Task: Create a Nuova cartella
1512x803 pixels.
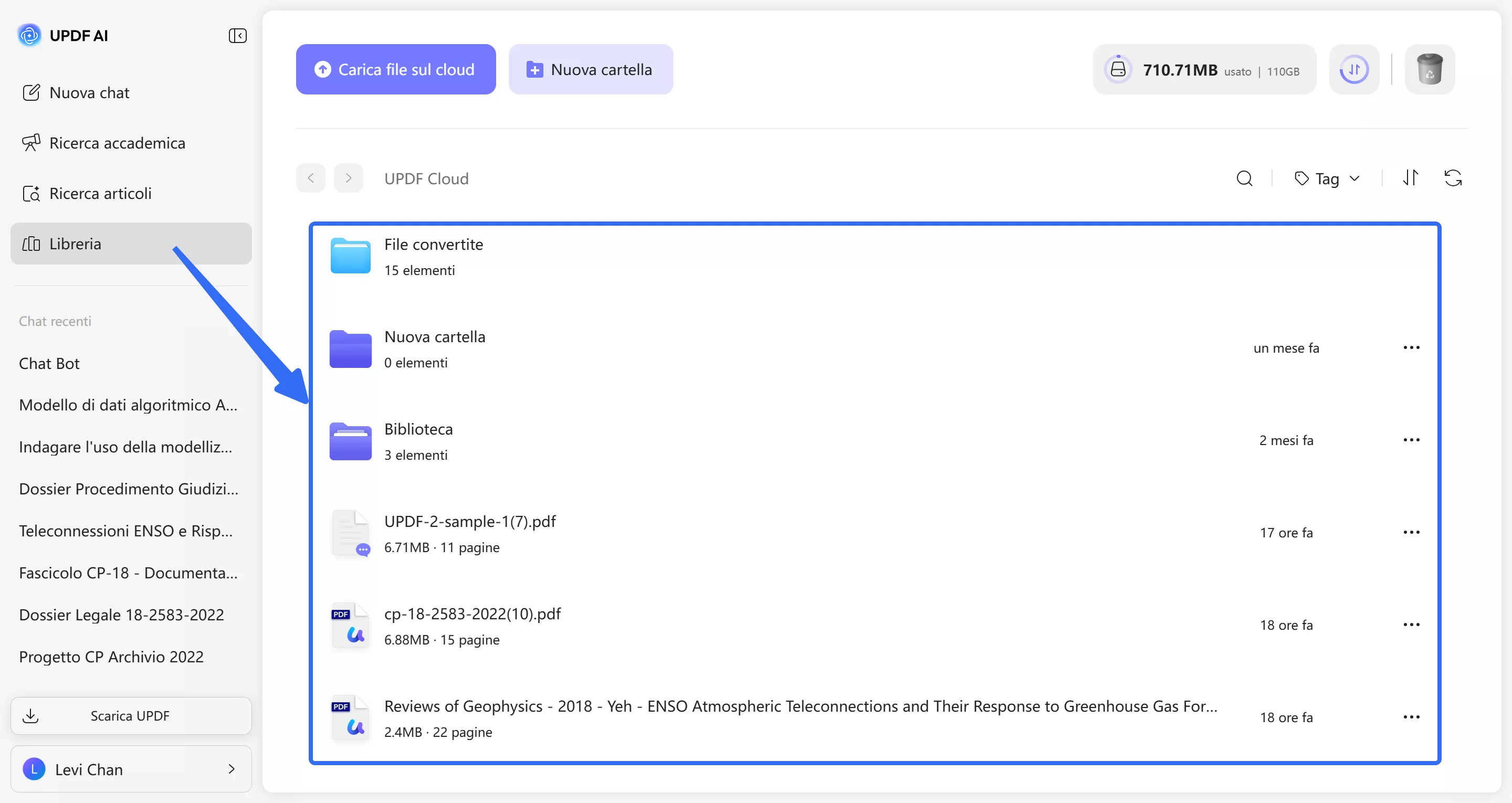Action: [591, 69]
